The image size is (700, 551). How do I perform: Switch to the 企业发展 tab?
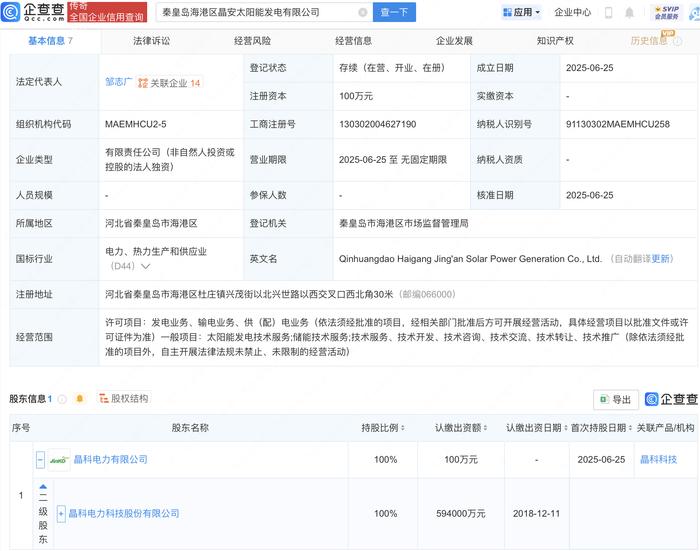click(454, 41)
